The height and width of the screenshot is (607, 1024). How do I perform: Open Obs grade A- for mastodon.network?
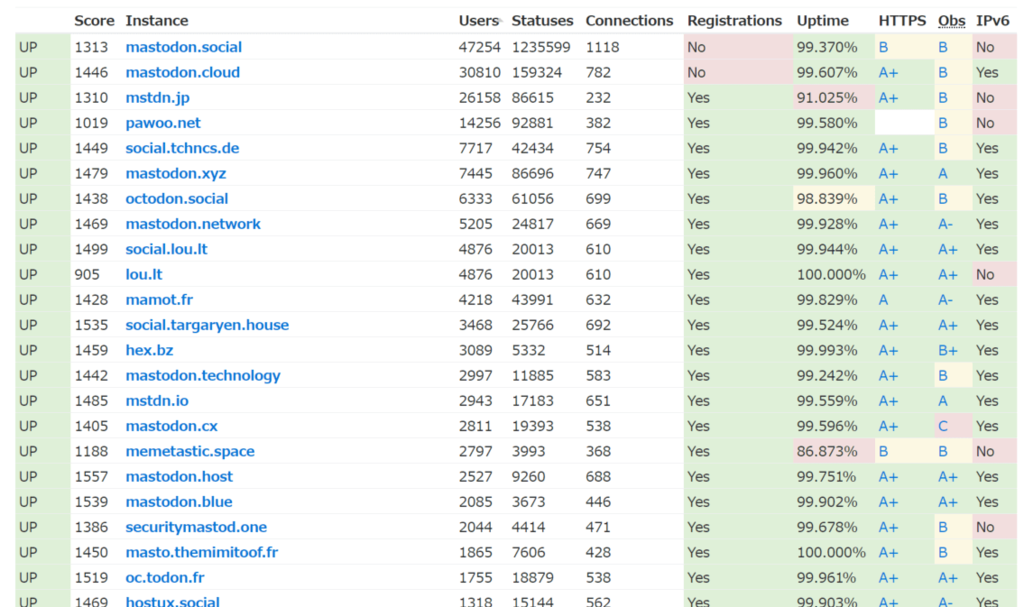pos(945,224)
